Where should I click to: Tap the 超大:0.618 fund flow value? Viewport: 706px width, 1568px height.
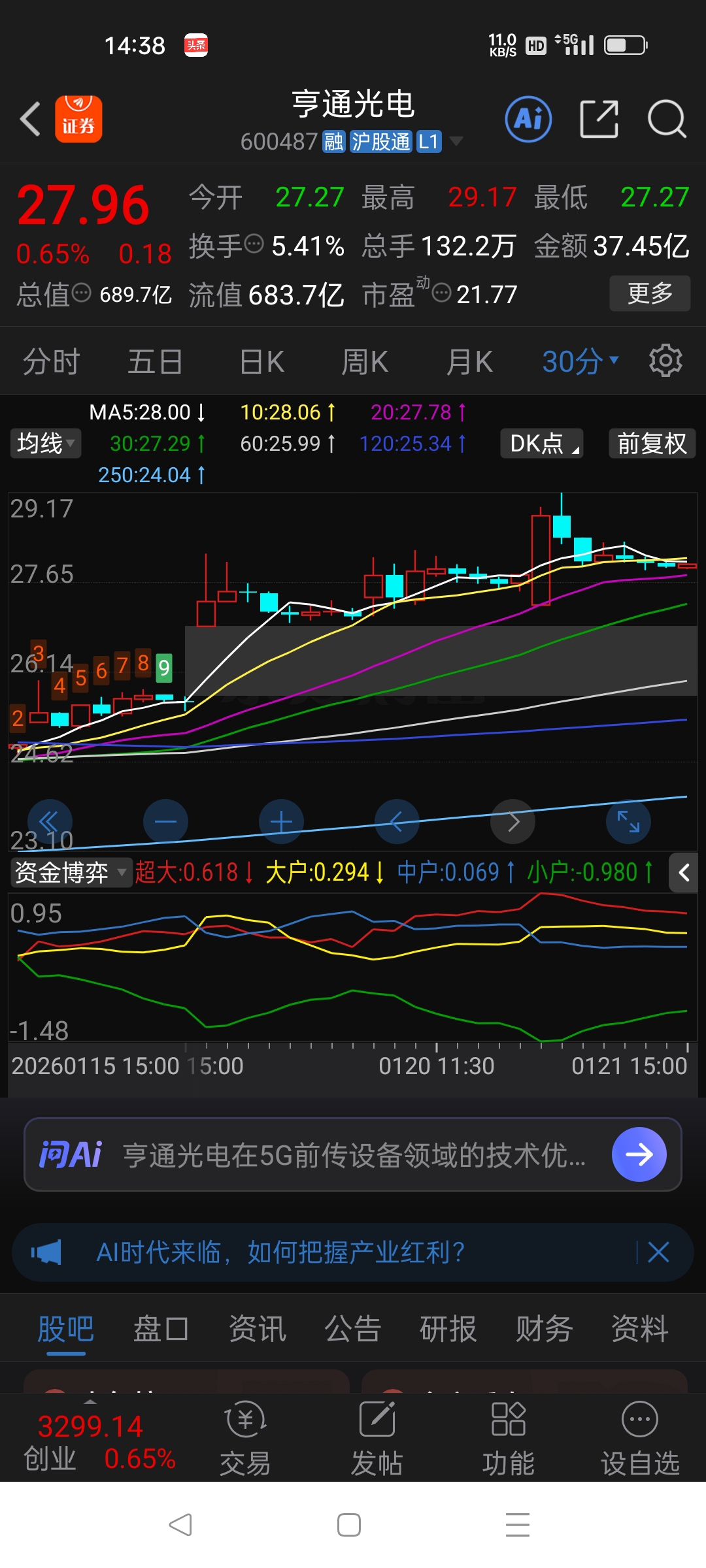click(195, 872)
